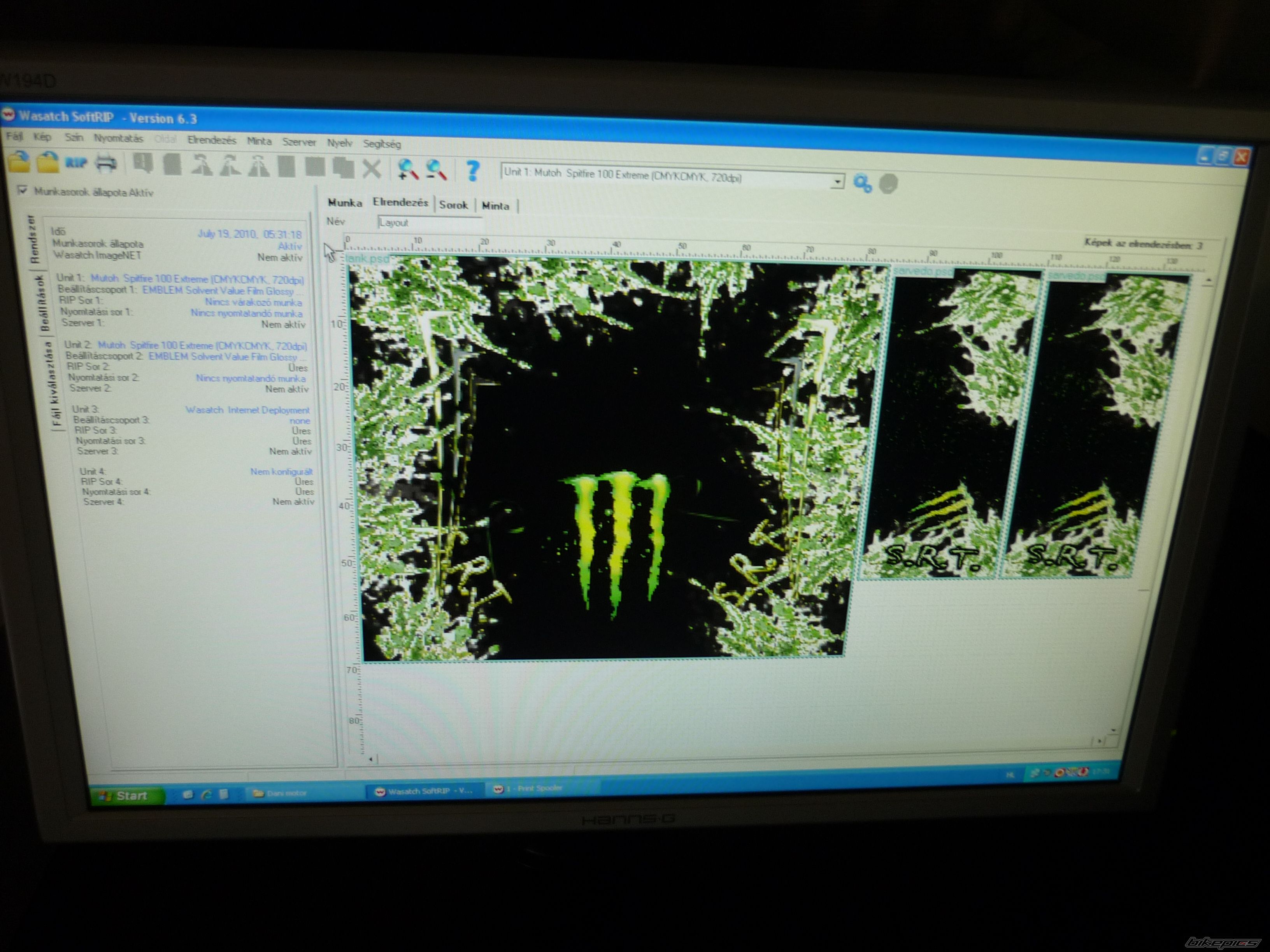This screenshot has height=952, width=1270.
Task: Toggle the Munkasorok állapota Aktív checkbox
Action: 23,190
